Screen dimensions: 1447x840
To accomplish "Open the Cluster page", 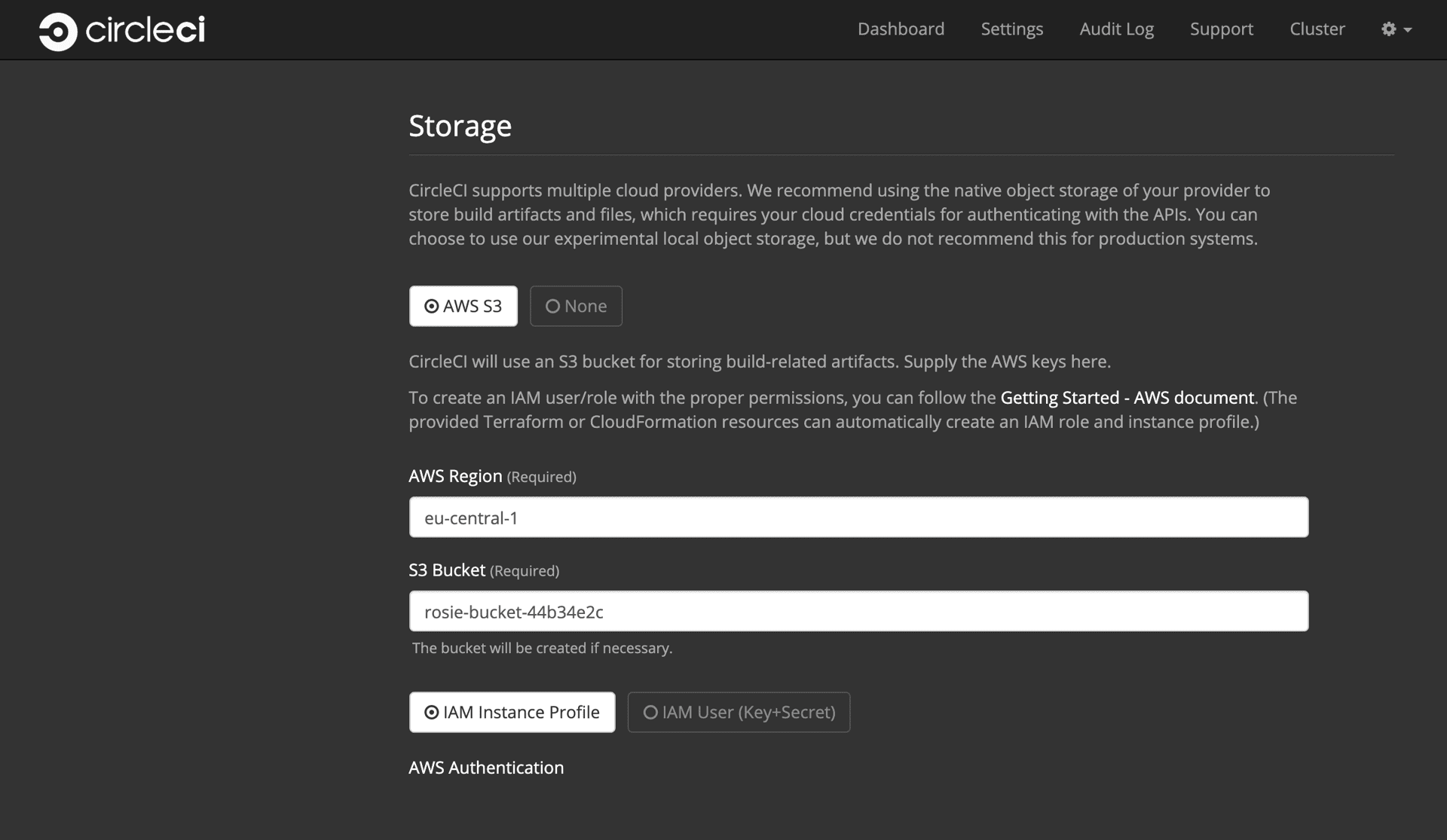I will click(1317, 29).
